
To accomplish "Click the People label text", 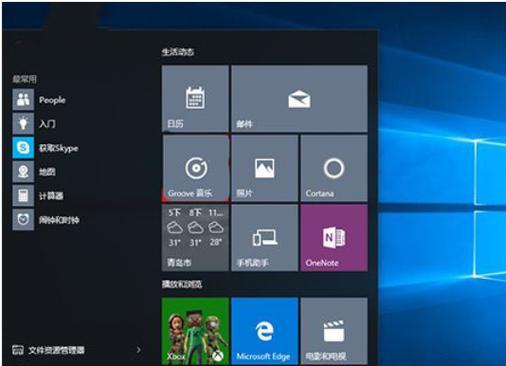I will [x=52, y=100].
